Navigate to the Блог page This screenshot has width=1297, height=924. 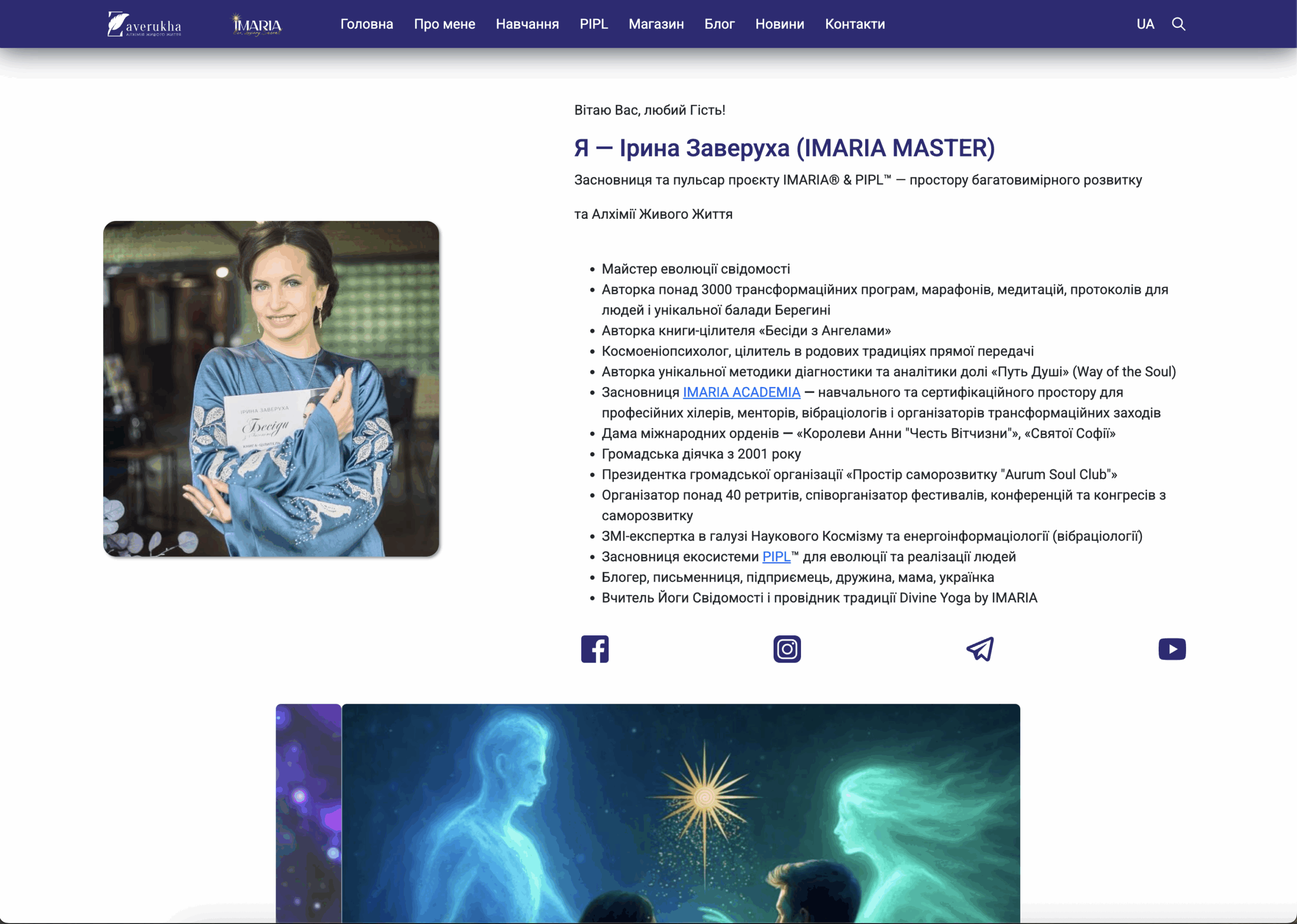pyautogui.click(x=719, y=24)
